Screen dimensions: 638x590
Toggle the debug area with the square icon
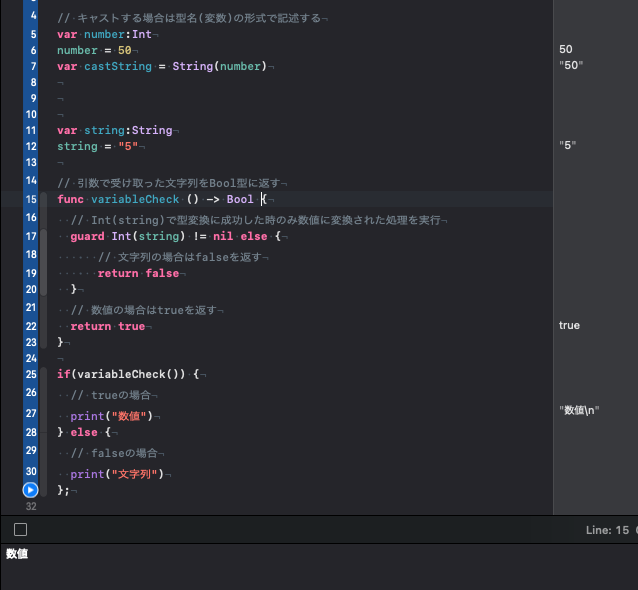20,530
